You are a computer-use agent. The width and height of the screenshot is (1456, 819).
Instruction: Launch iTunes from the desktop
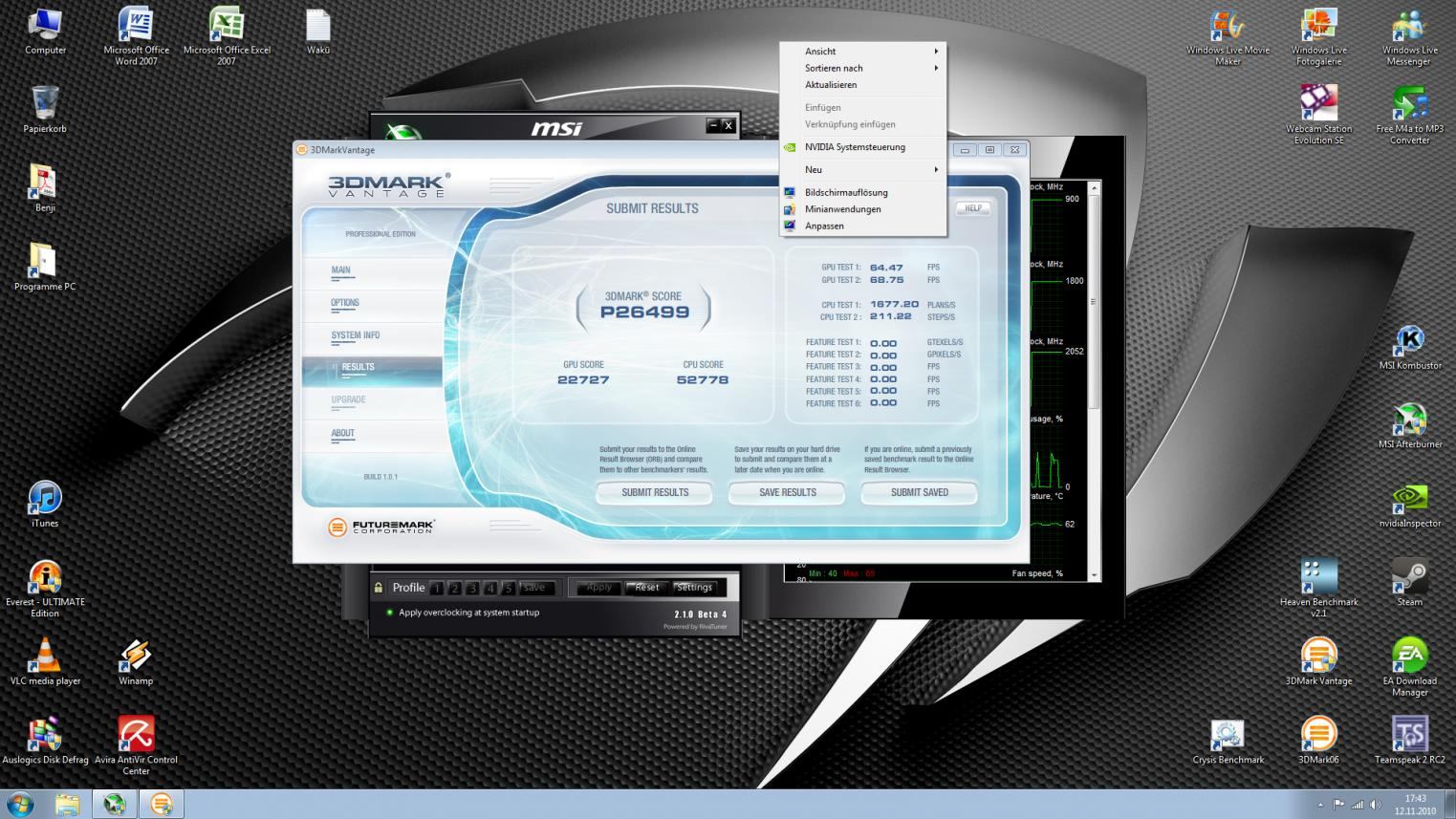pos(45,505)
